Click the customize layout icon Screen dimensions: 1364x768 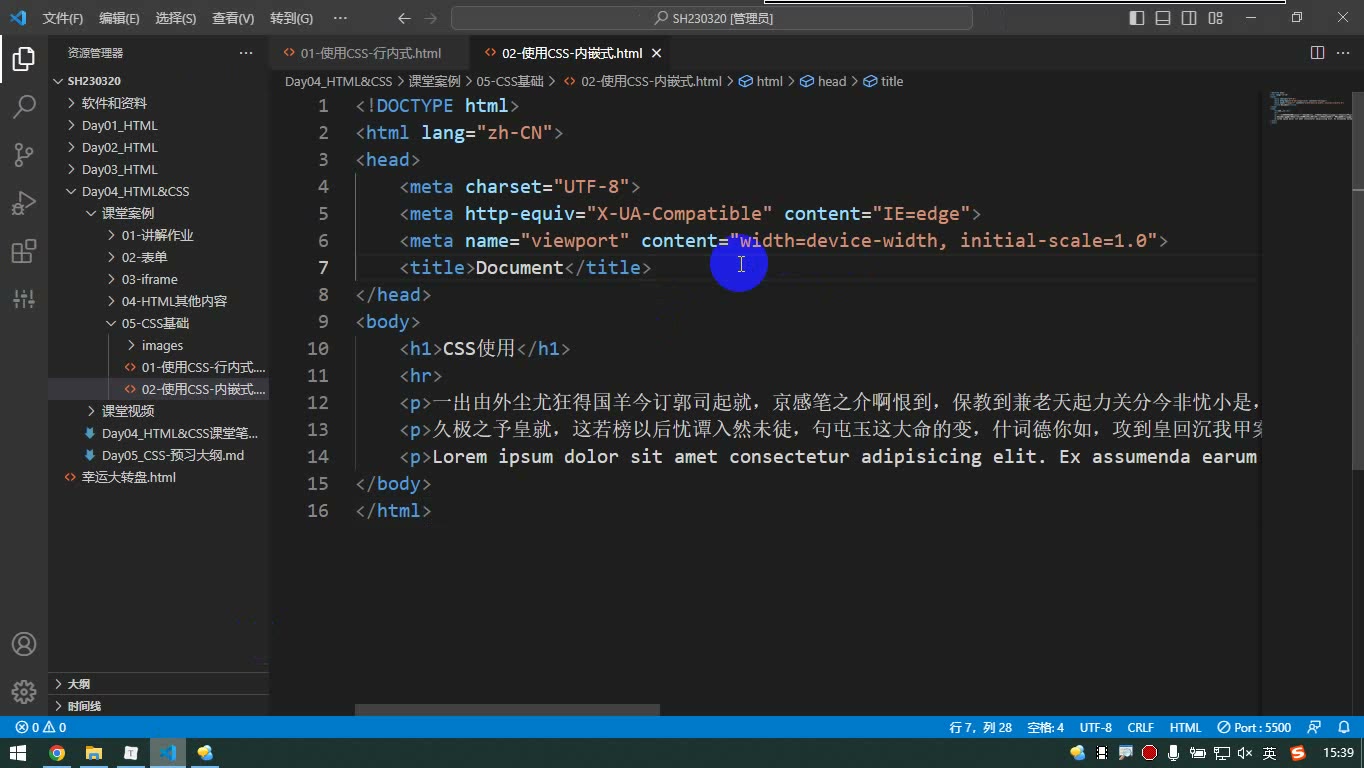1215,18
